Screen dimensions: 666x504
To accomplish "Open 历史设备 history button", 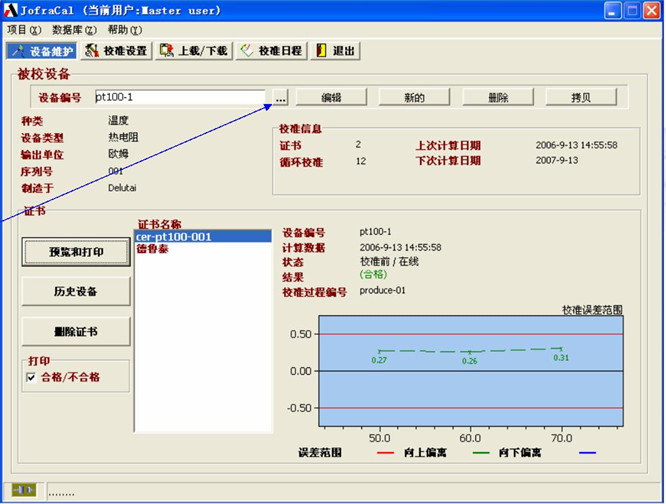I will pyautogui.click(x=76, y=291).
